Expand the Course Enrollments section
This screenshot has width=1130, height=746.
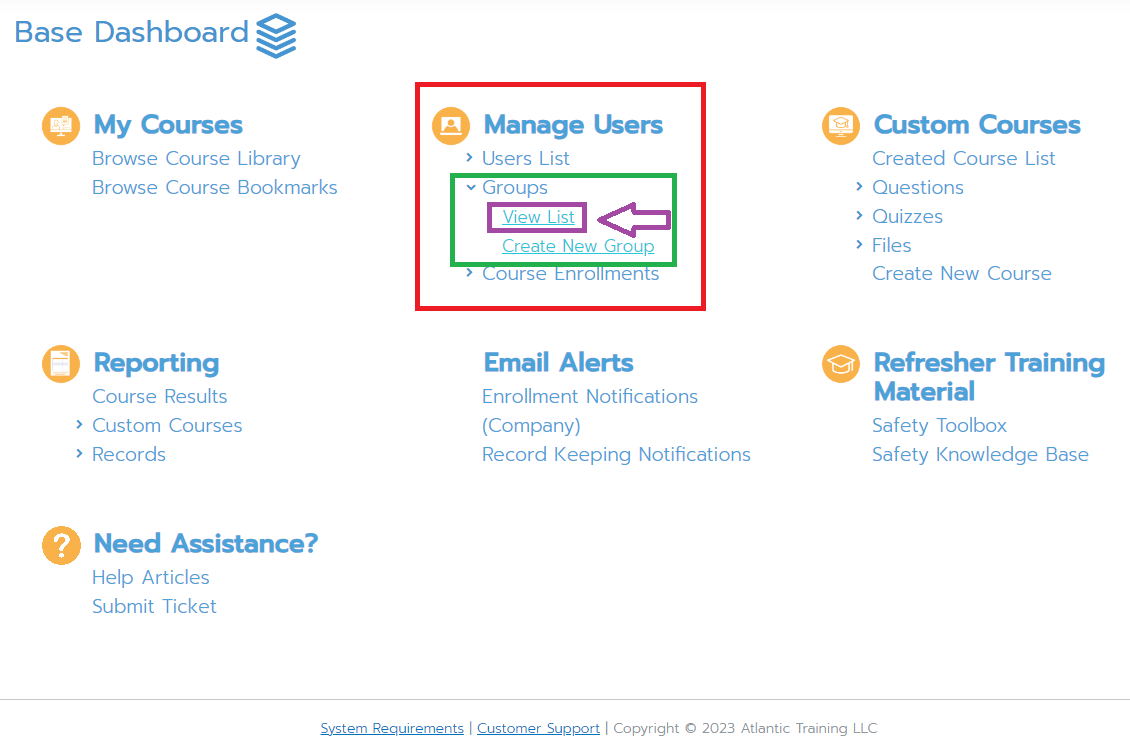click(570, 273)
